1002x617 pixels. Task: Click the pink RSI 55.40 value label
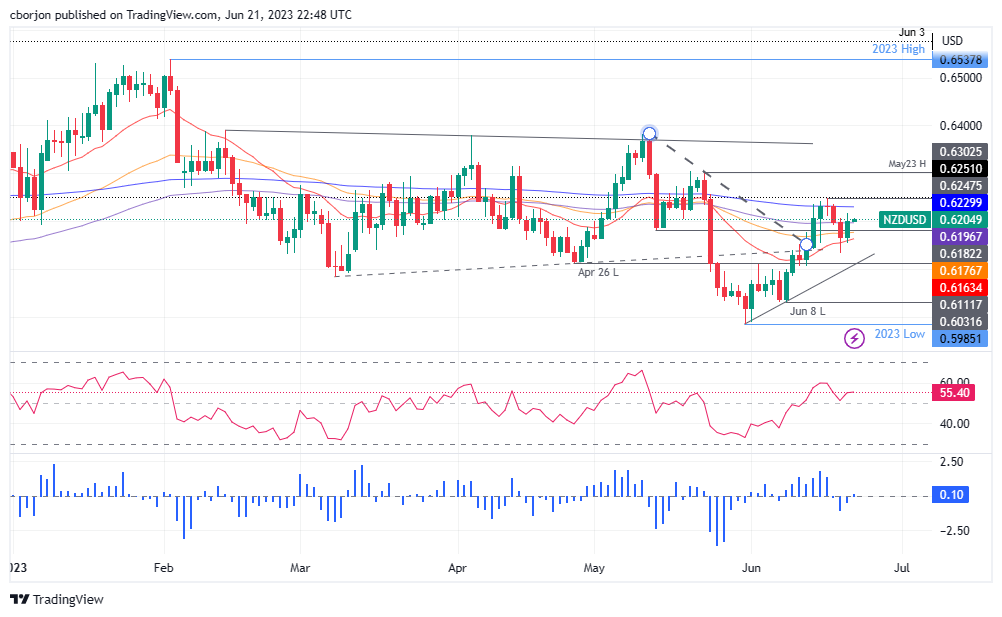pyautogui.click(x=958, y=396)
